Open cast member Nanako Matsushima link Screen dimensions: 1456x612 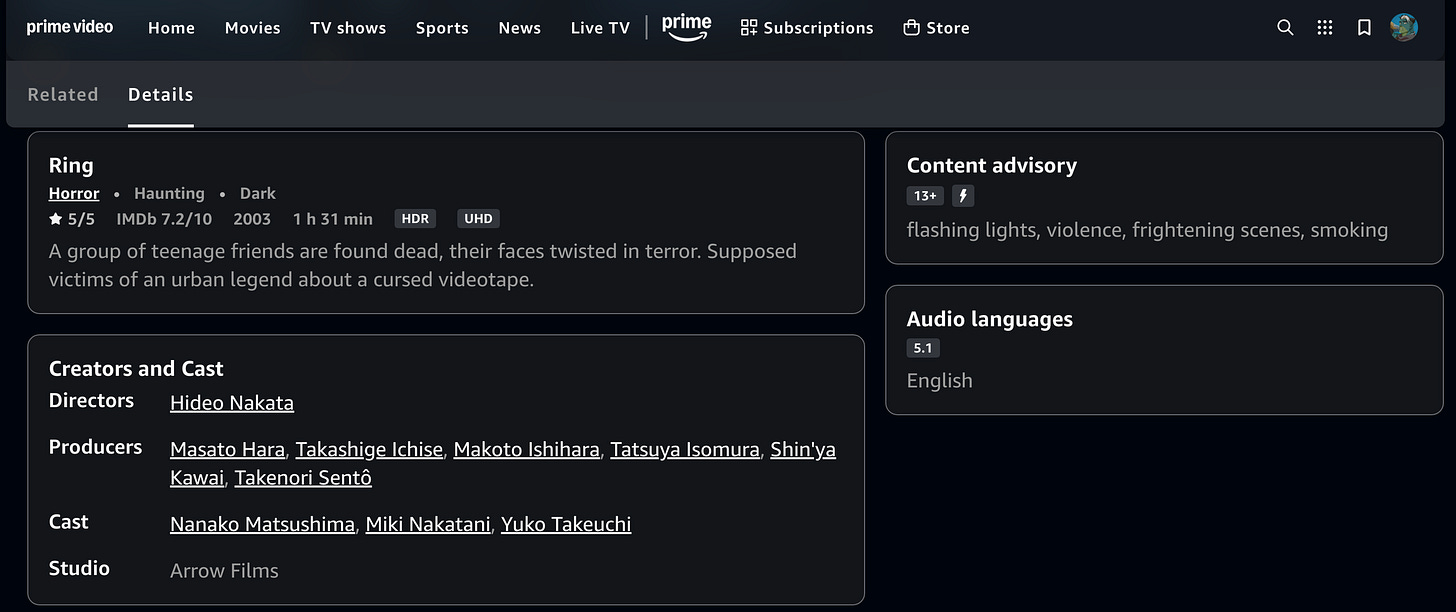262,524
